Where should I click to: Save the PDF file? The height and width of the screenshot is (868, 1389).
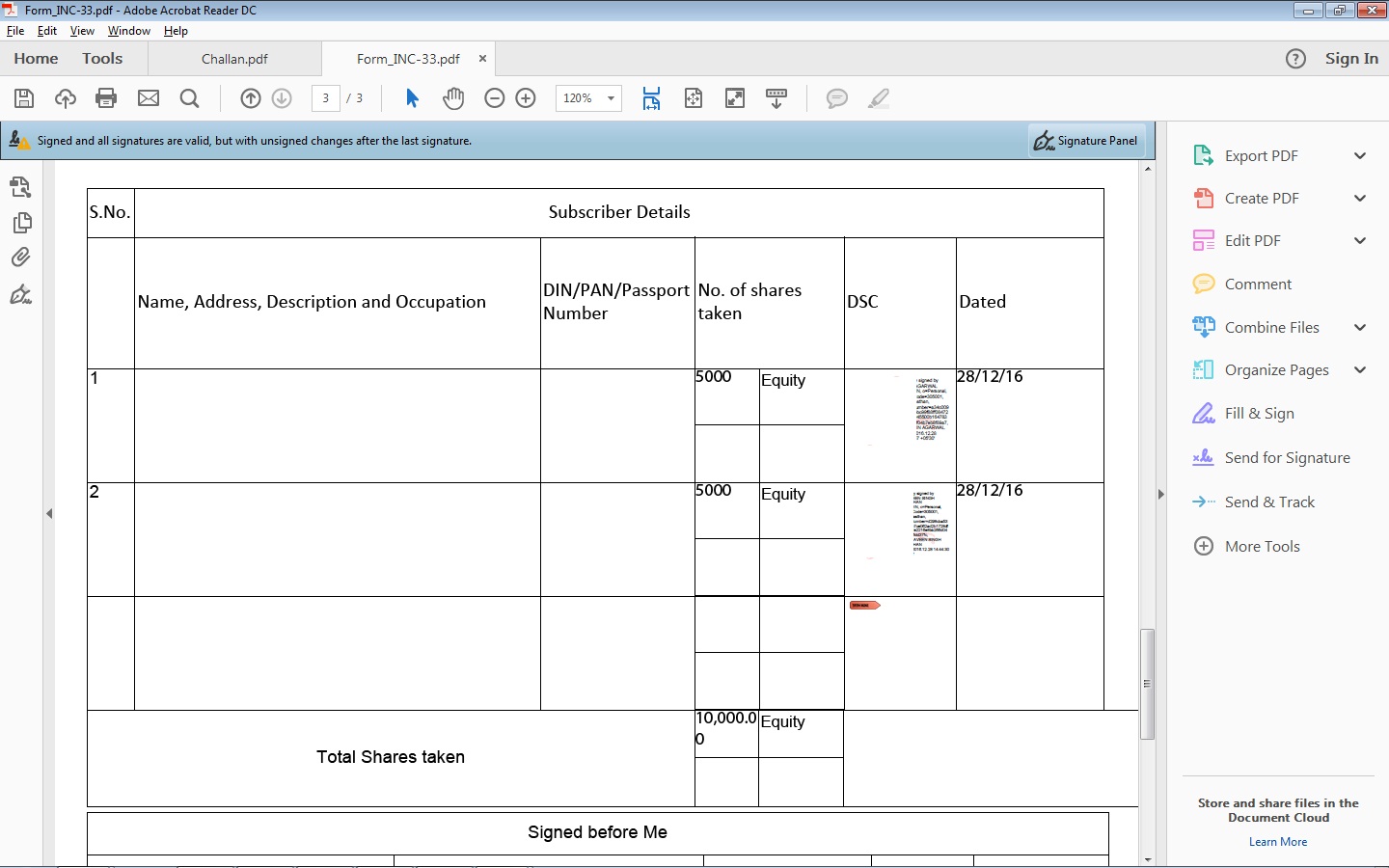23,97
